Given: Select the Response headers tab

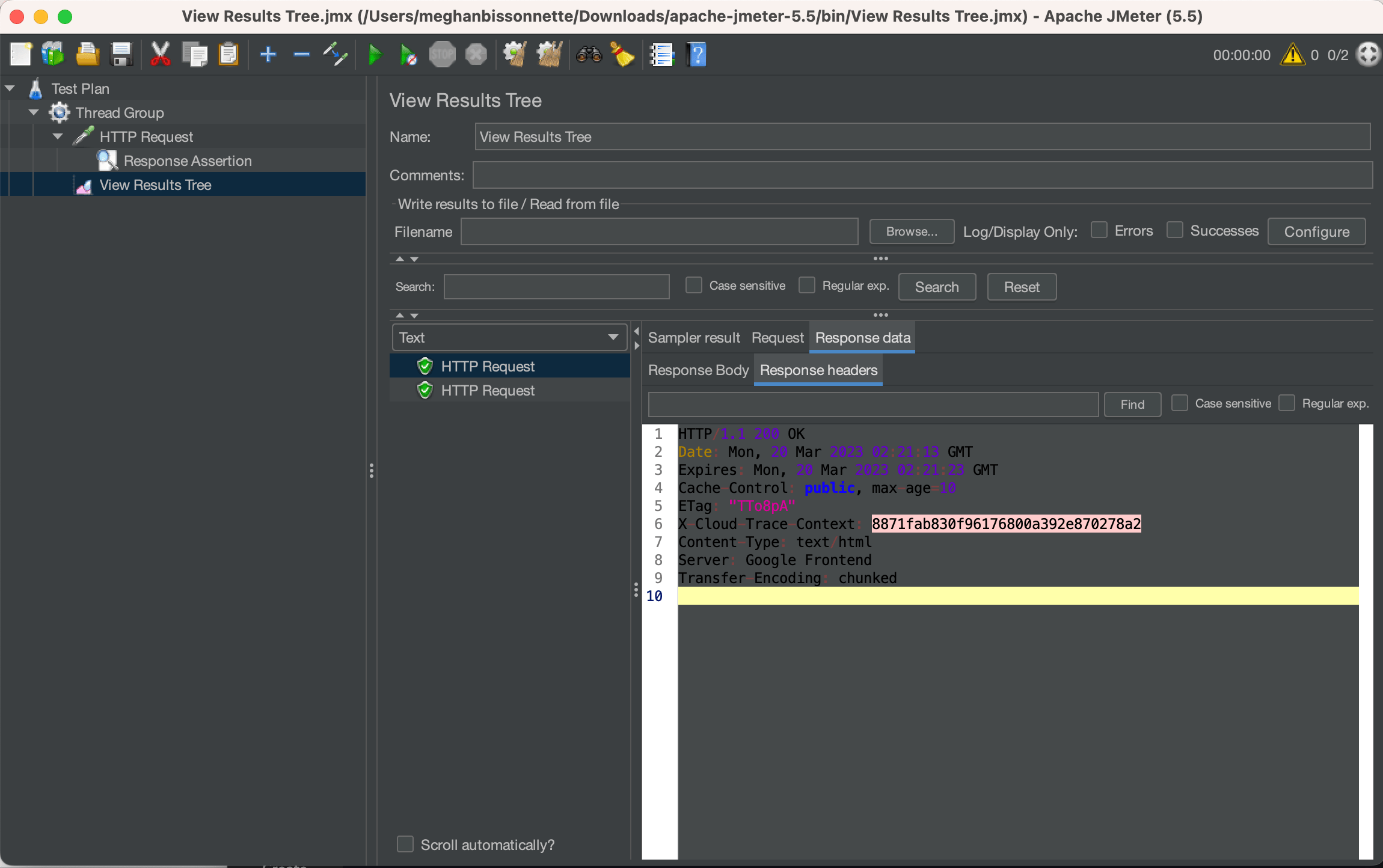Looking at the screenshot, I should [x=818, y=370].
